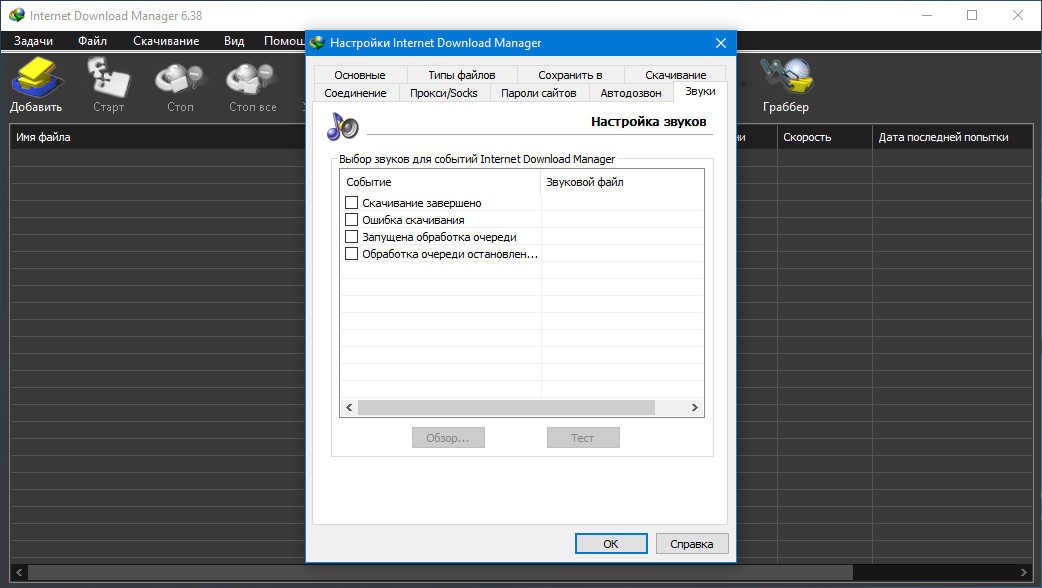Select the Звуки tab

pos(700,92)
